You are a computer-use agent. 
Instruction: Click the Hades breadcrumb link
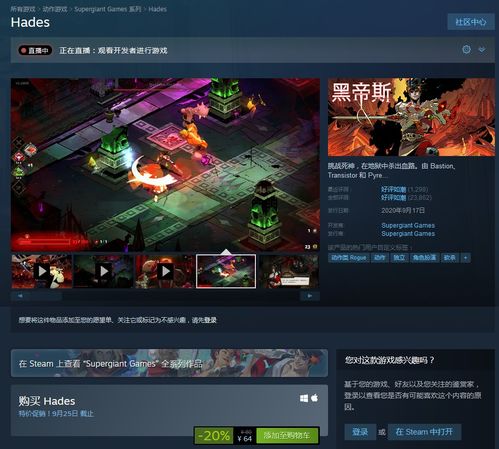[x=157, y=9]
